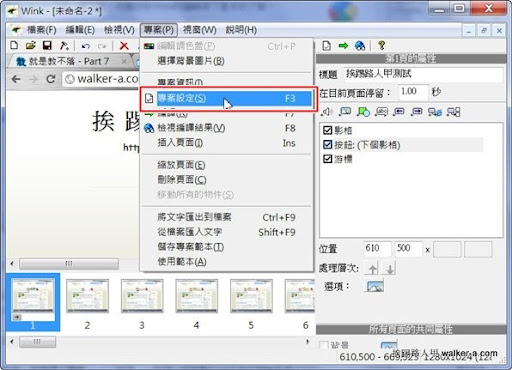Select frame thumbnail 4

pyautogui.click(x=197, y=296)
